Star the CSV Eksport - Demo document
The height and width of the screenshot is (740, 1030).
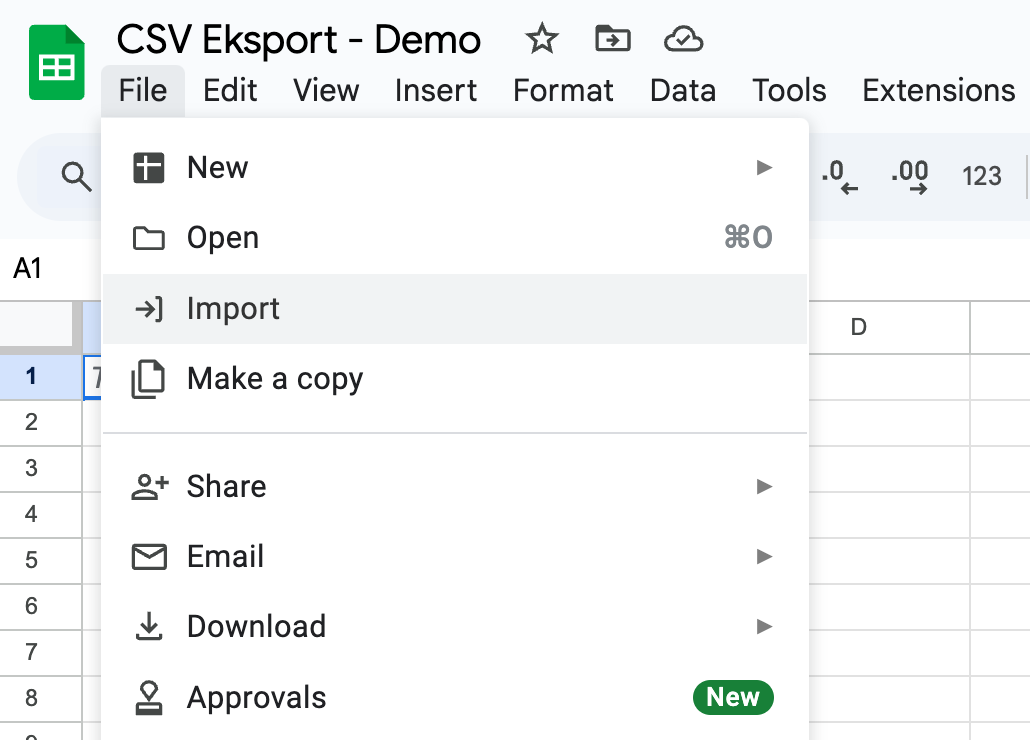(542, 39)
